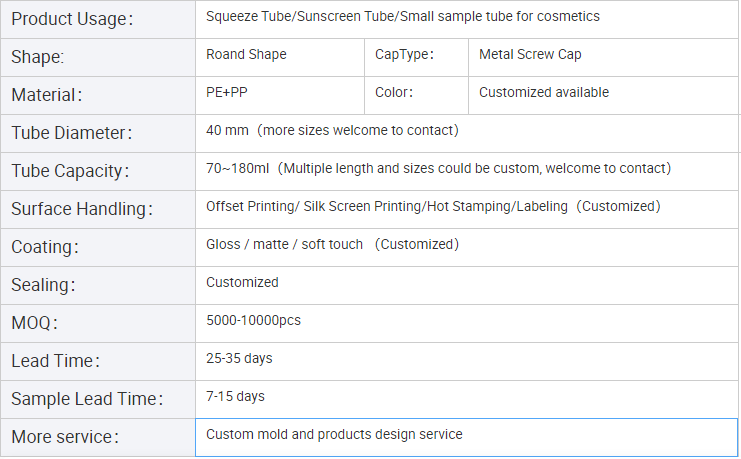
Task: Click the Roand Shape value
Action: (246, 55)
